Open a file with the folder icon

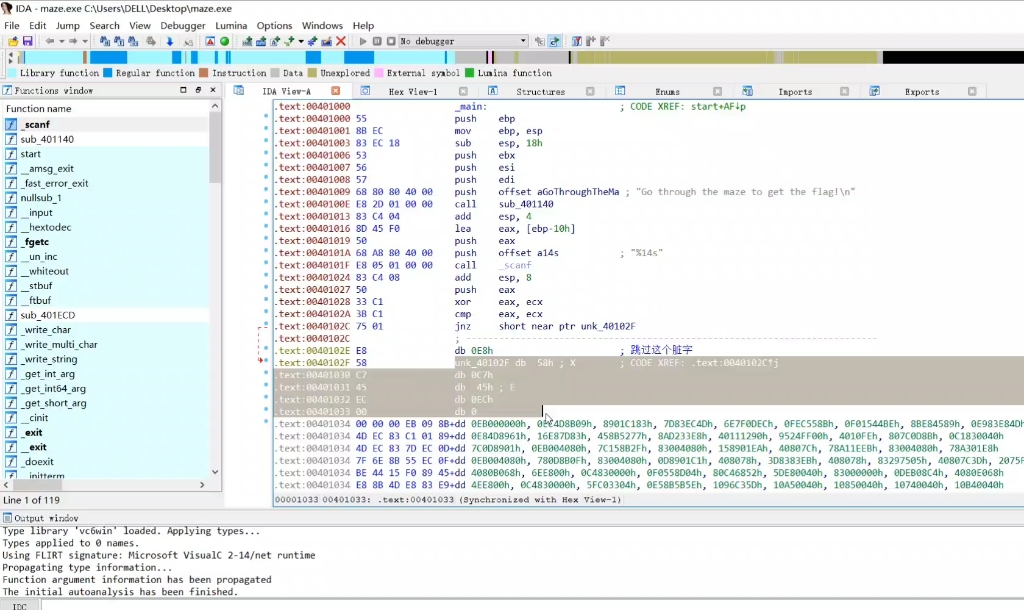pos(13,41)
